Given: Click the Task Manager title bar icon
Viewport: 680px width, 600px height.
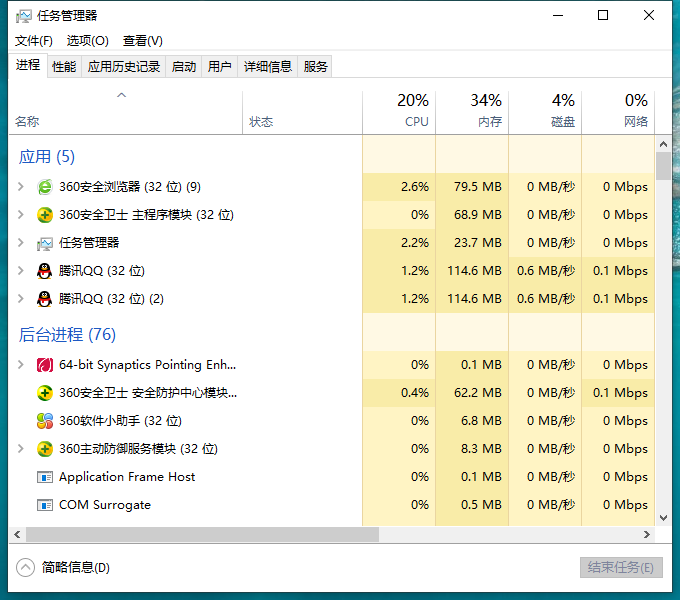Looking at the screenshot, I should pos(23,16).
